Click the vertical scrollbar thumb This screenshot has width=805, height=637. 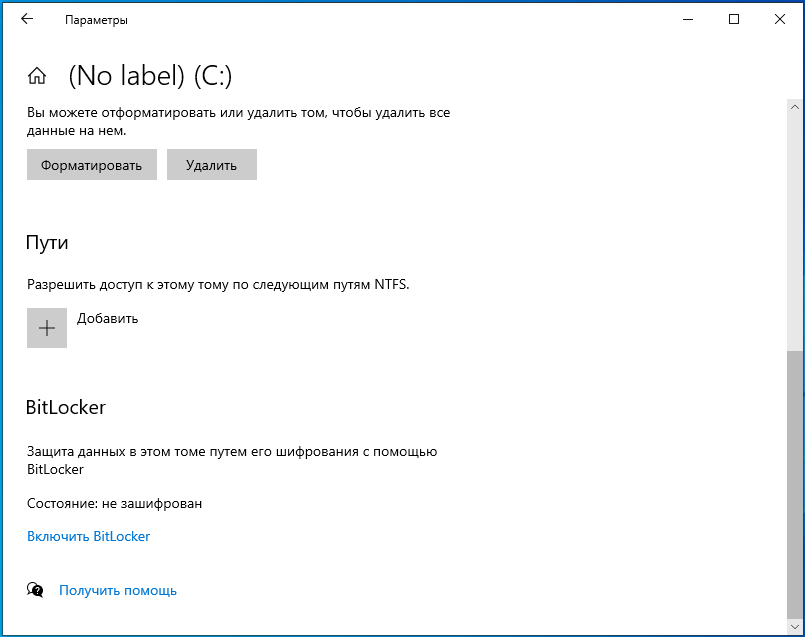[795, 485]
